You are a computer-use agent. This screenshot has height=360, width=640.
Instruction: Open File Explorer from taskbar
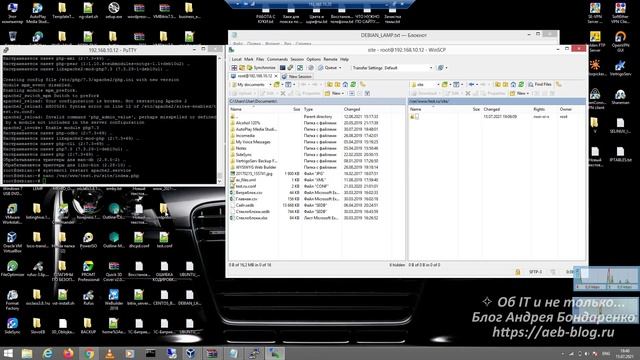point(27,353)
